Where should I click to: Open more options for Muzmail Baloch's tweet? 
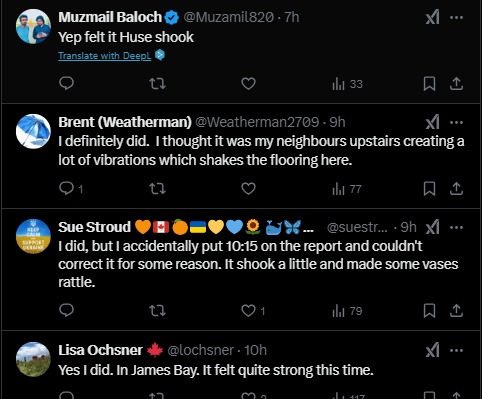click(456, 17)
